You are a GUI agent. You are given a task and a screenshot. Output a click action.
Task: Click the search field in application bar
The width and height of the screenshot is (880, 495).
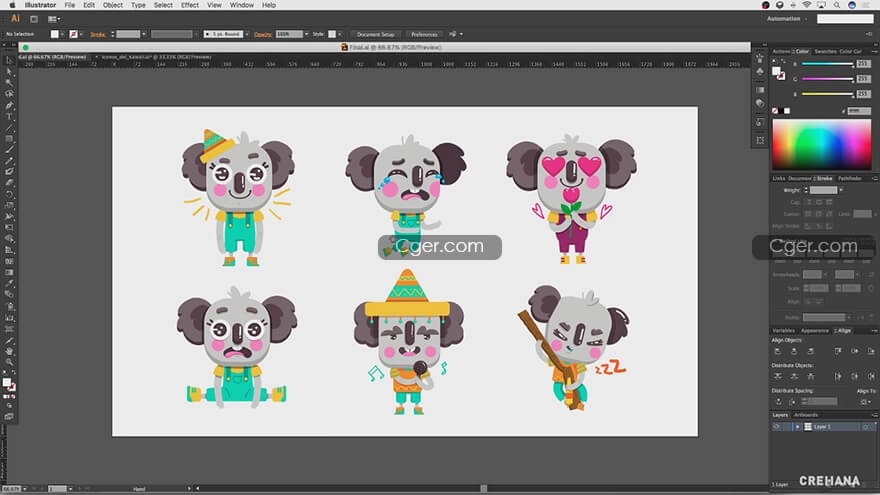pyautogui.click(x=845, y=19)
